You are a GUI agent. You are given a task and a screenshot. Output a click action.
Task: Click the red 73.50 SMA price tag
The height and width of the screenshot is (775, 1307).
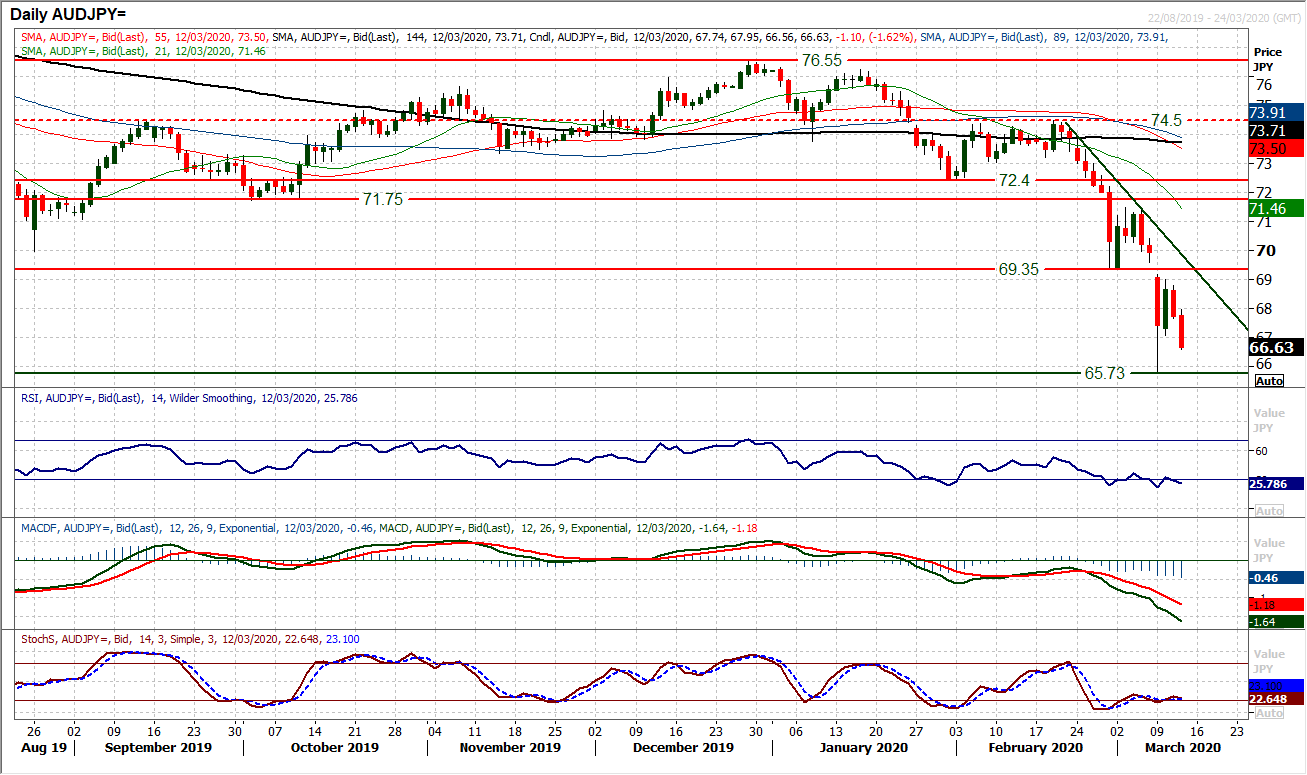point(1275,148)
